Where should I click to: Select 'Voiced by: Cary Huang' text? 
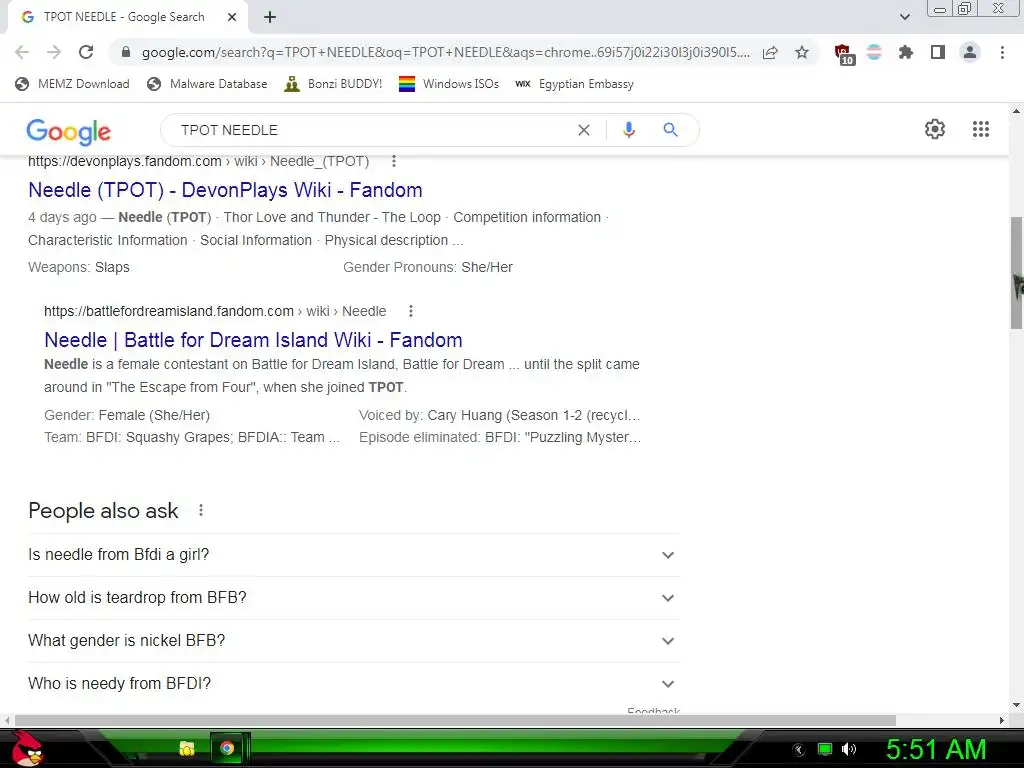(430, 415)
